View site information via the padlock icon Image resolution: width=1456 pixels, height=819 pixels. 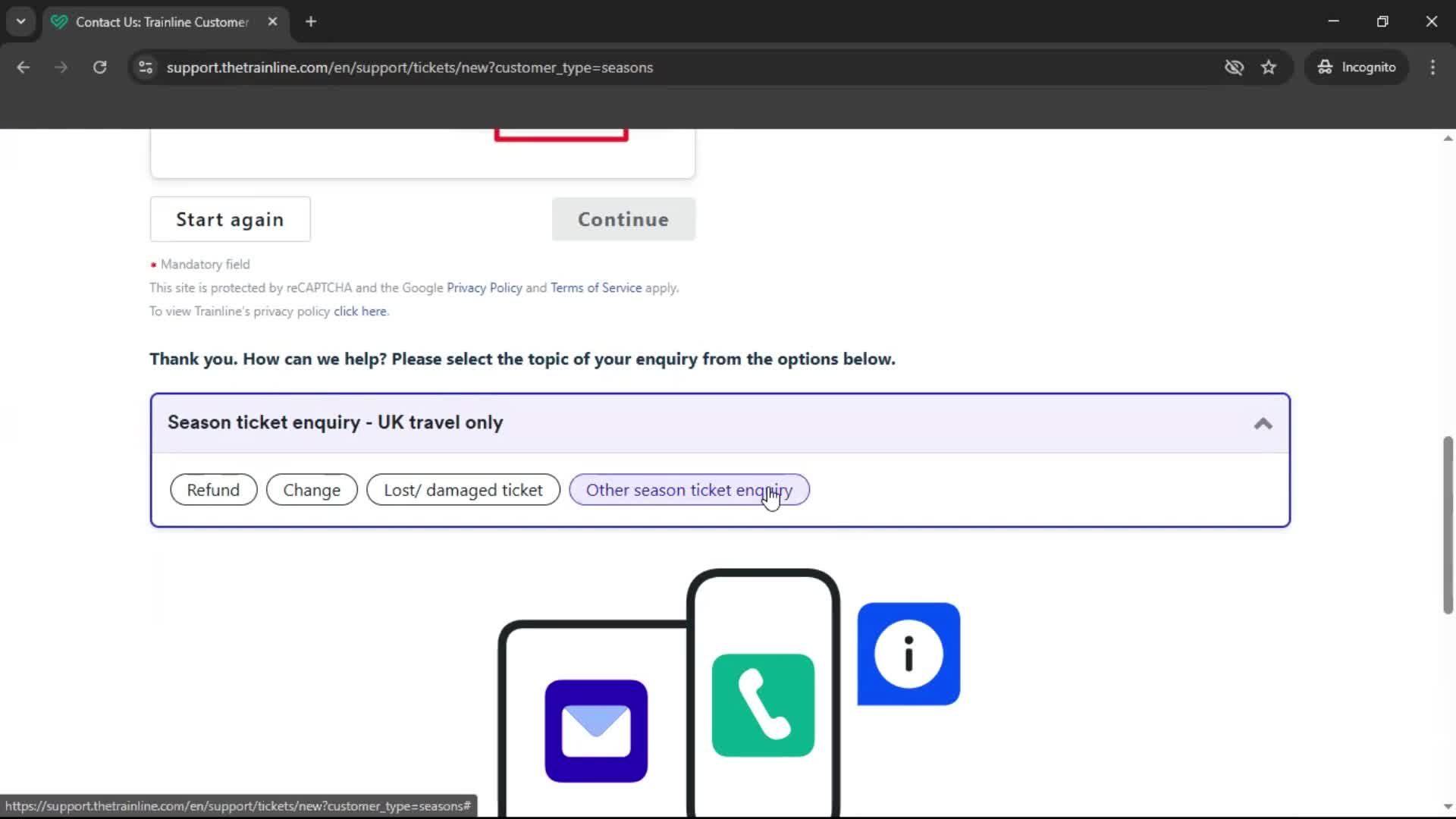[x=145, y=67]
